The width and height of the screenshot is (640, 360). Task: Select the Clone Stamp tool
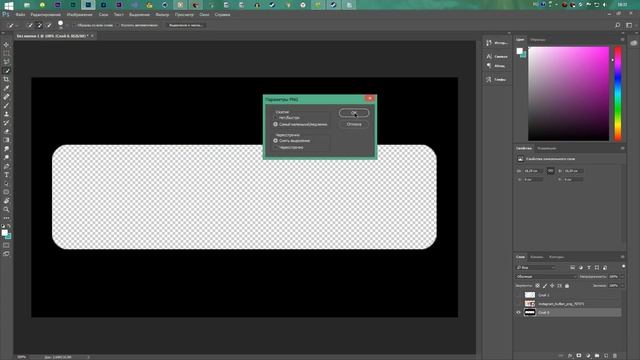[x=6, y=114]
